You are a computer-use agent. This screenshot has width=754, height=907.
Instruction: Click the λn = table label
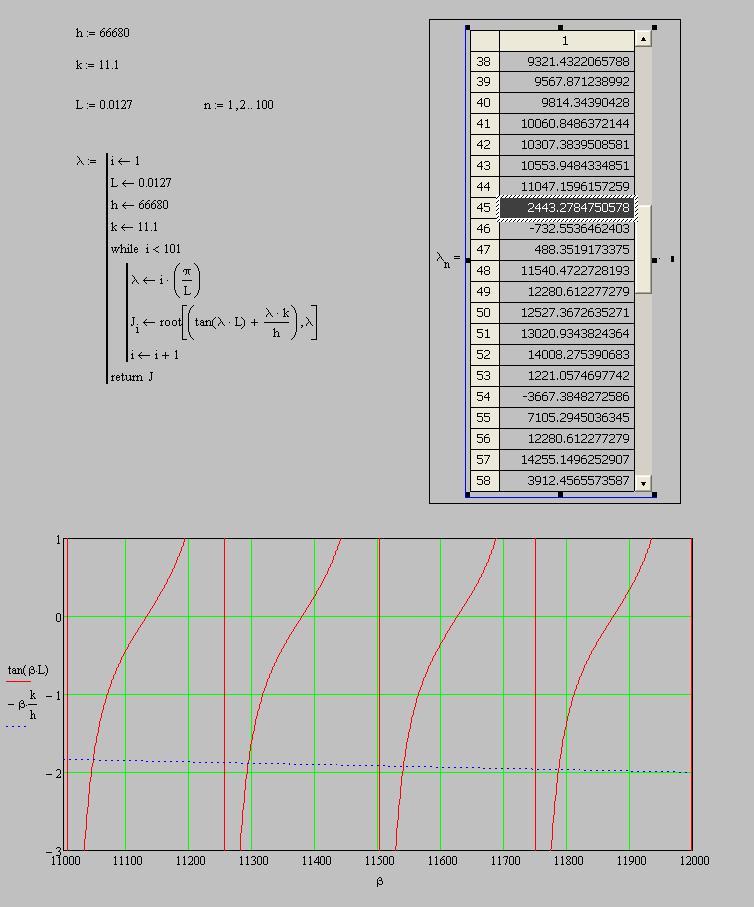pos(448,259)
